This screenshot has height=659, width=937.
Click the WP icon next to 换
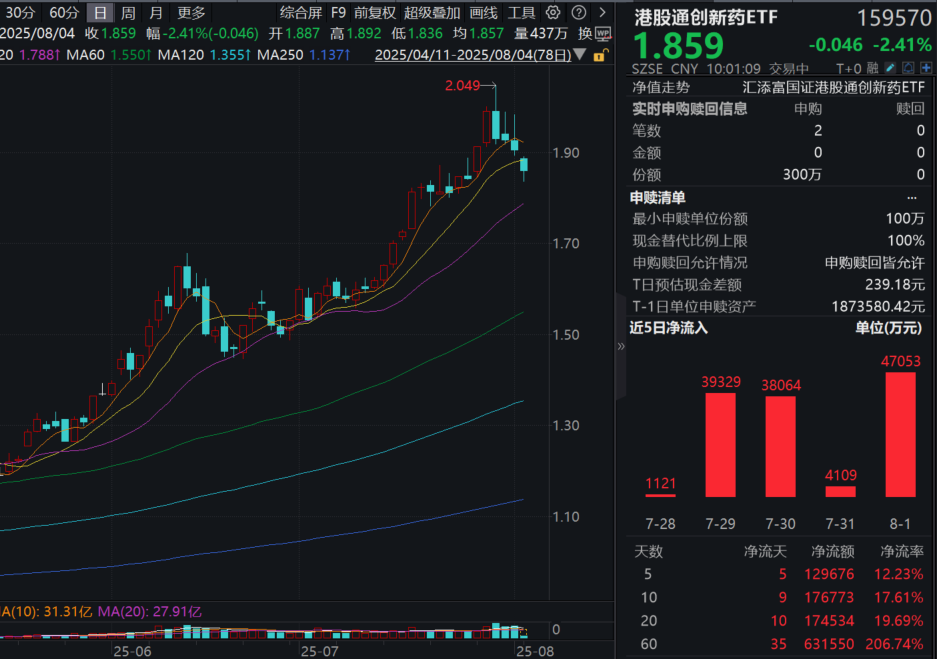point(603,33)
